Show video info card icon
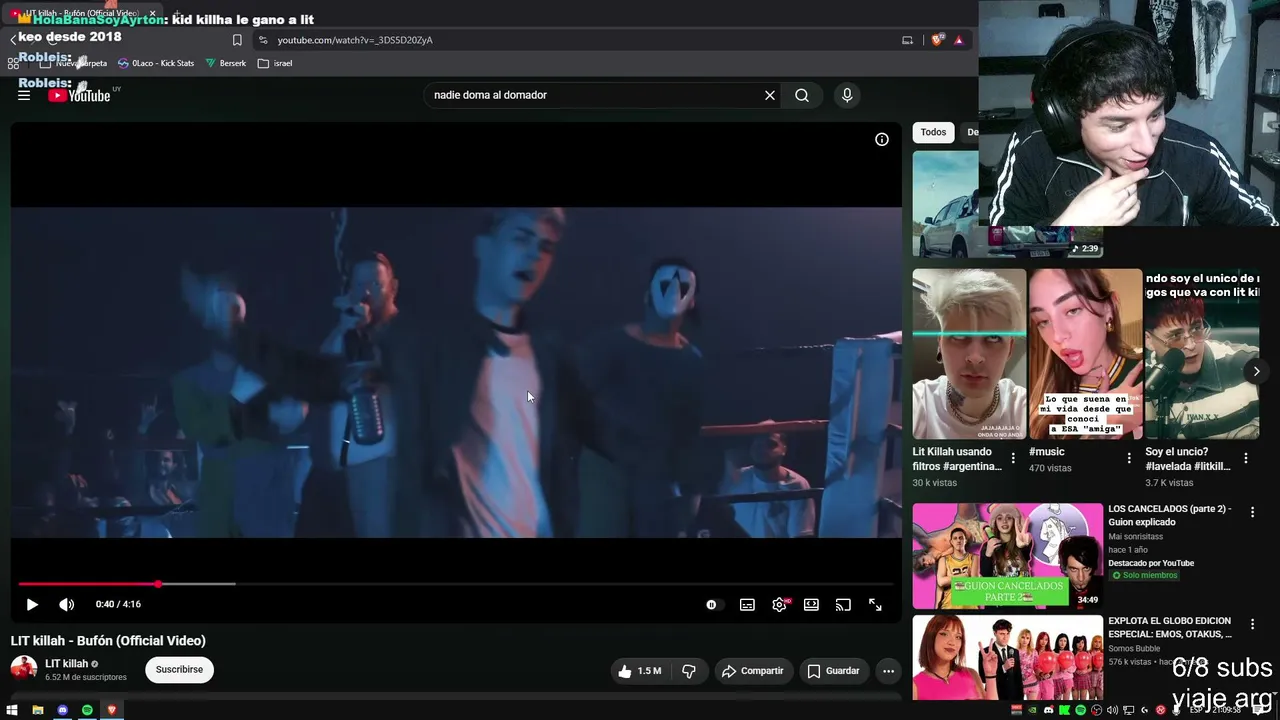 point(882,139)
